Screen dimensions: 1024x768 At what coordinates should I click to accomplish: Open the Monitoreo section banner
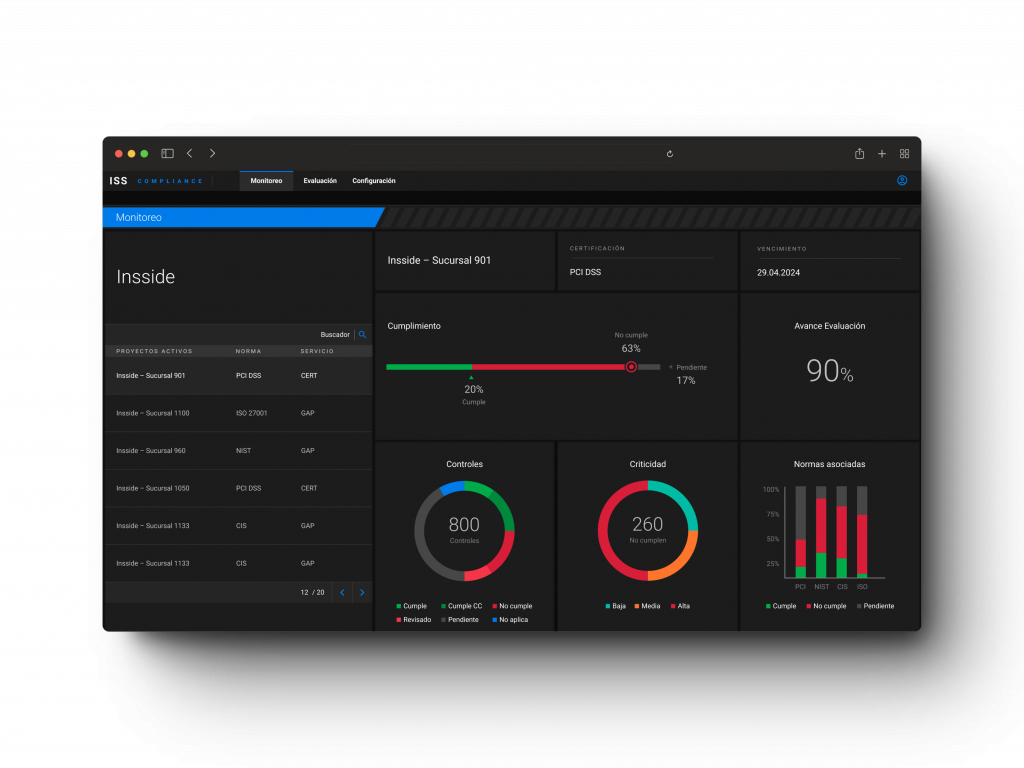(139, 217)
